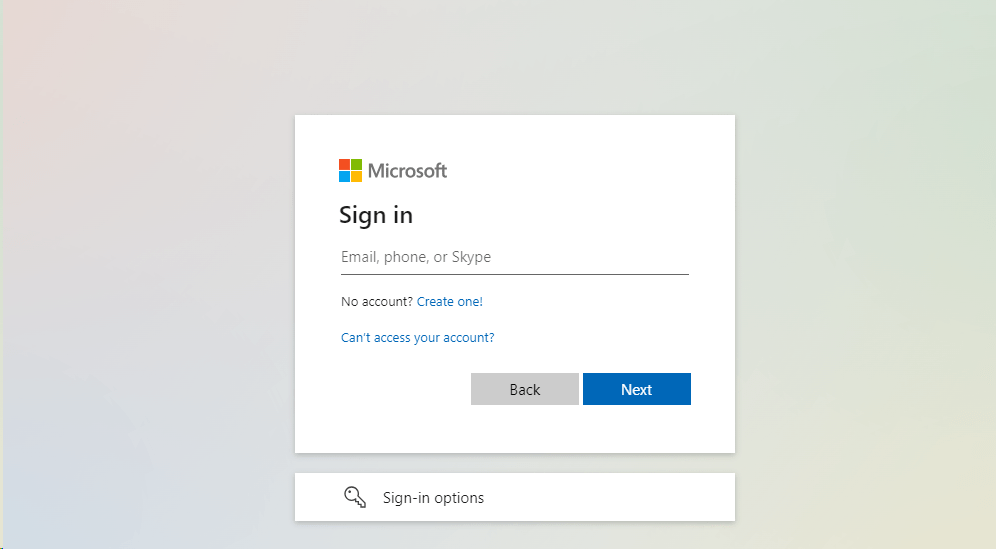Click the Microsoft wordmark text

(x=407, y=170)
